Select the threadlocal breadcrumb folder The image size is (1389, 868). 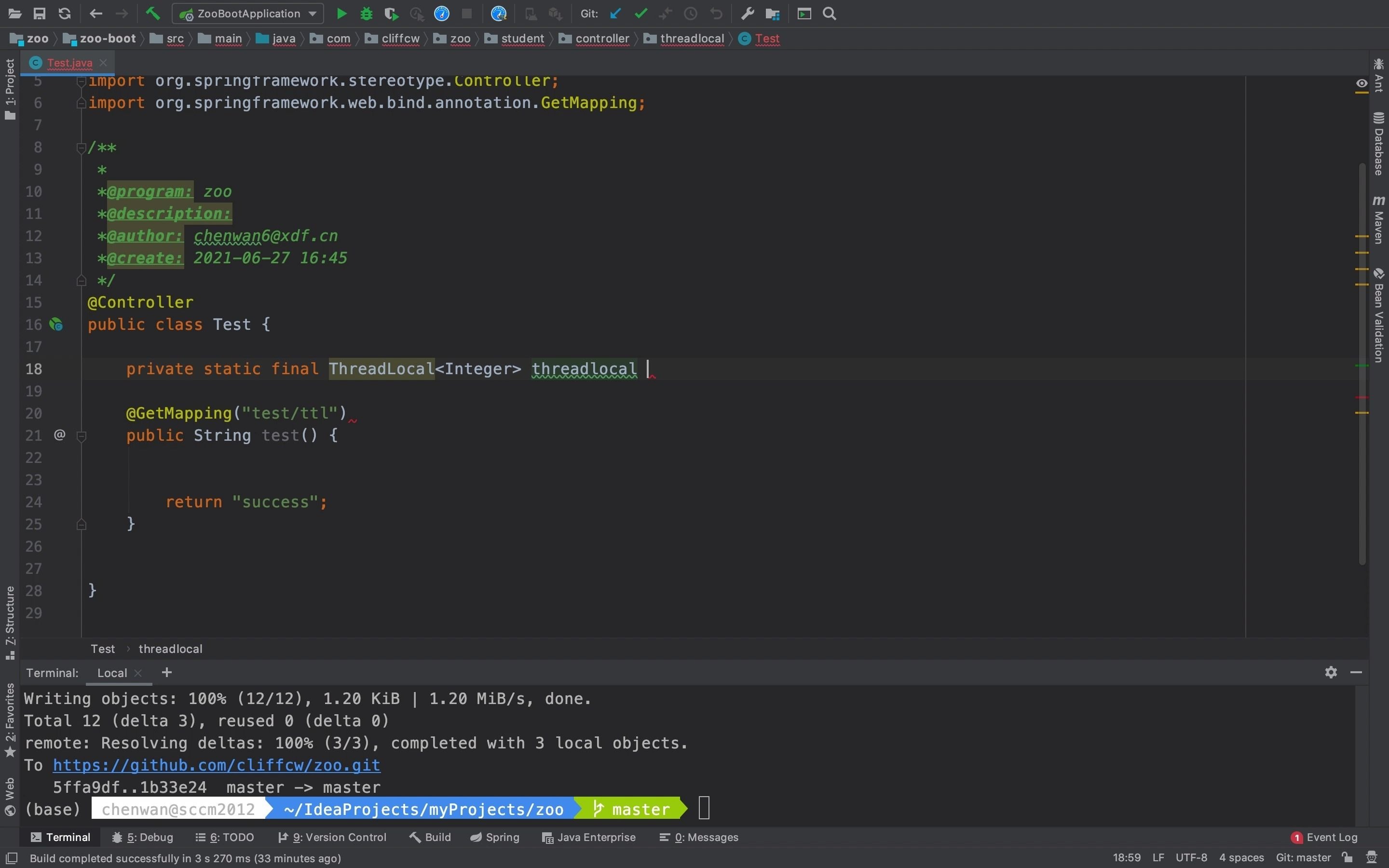(684, 39)
